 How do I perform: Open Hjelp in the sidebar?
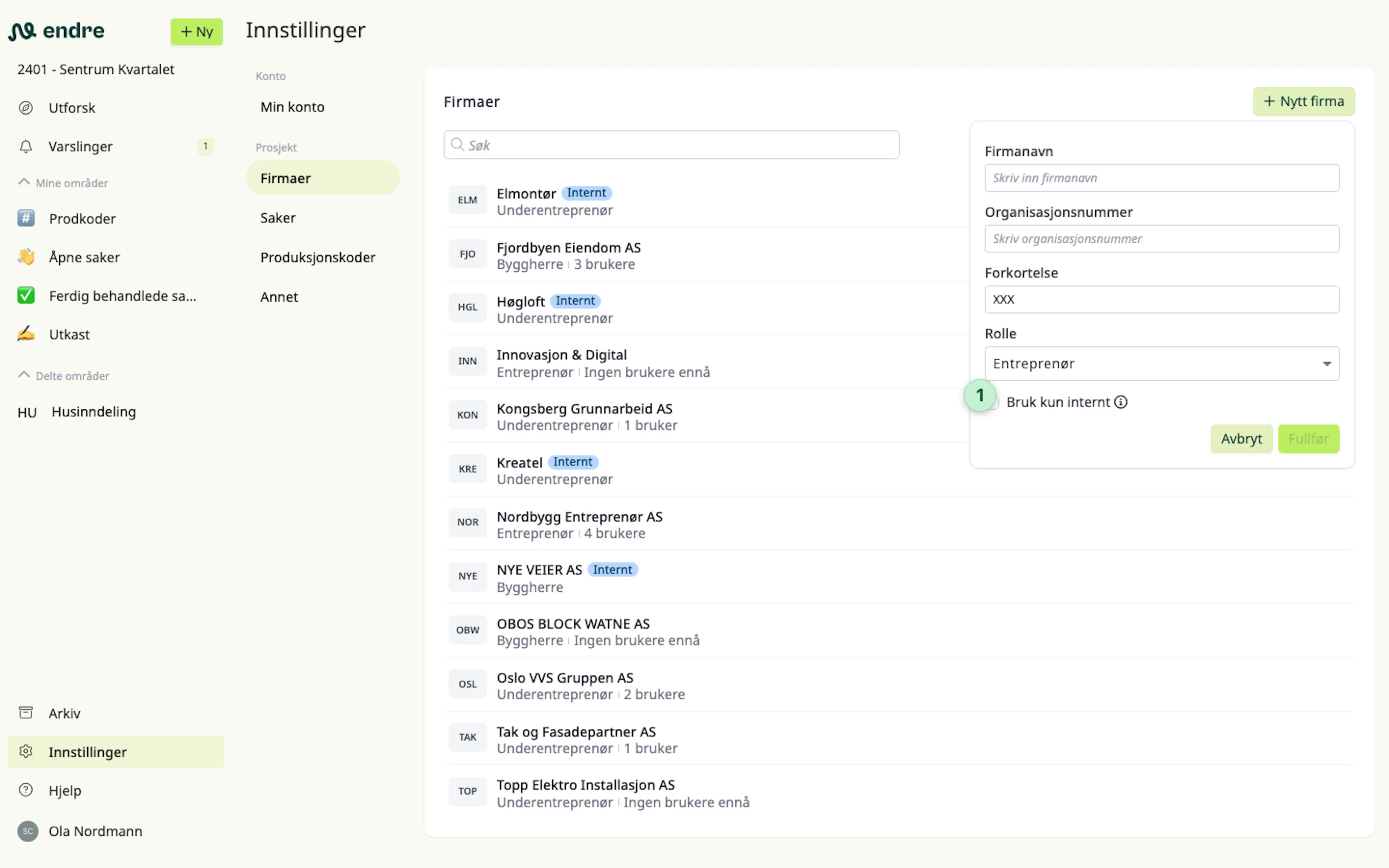[x=65, y=791]
